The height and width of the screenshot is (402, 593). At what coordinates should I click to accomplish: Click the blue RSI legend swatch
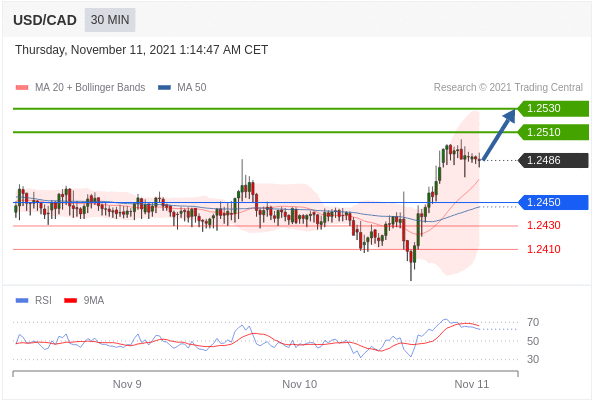22,301
